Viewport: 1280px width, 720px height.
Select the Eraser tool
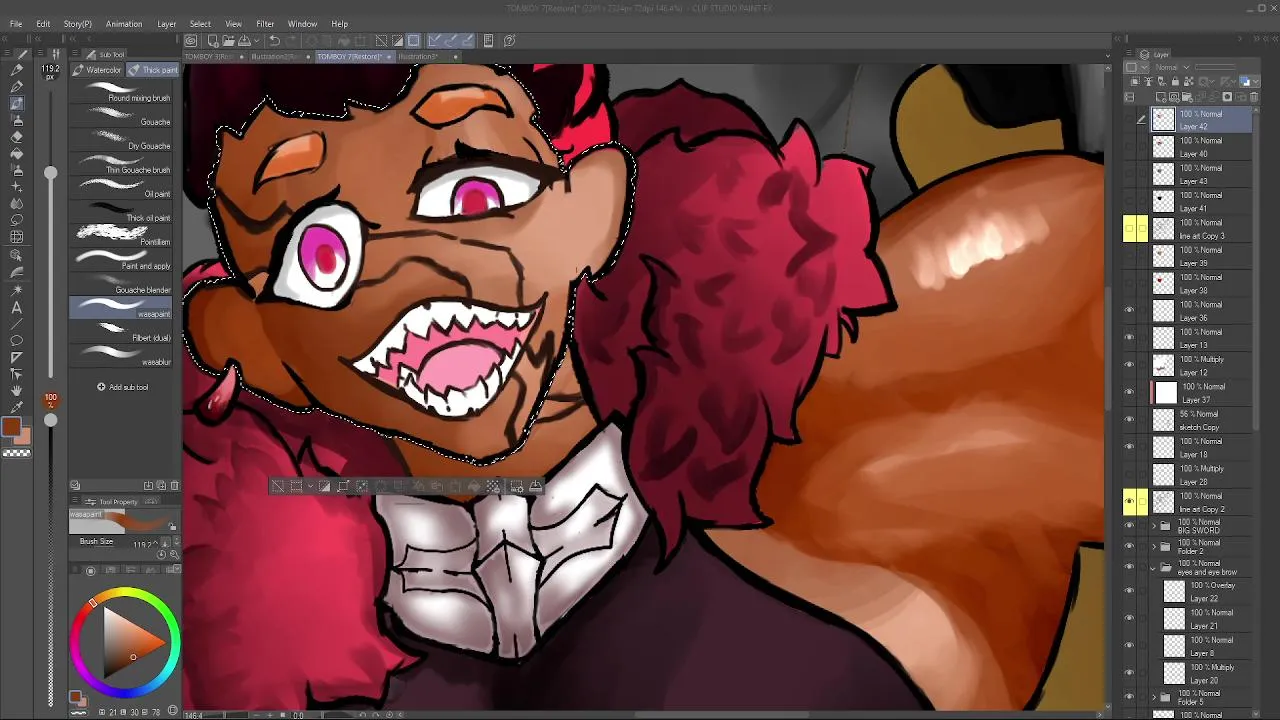pos(17,137)
